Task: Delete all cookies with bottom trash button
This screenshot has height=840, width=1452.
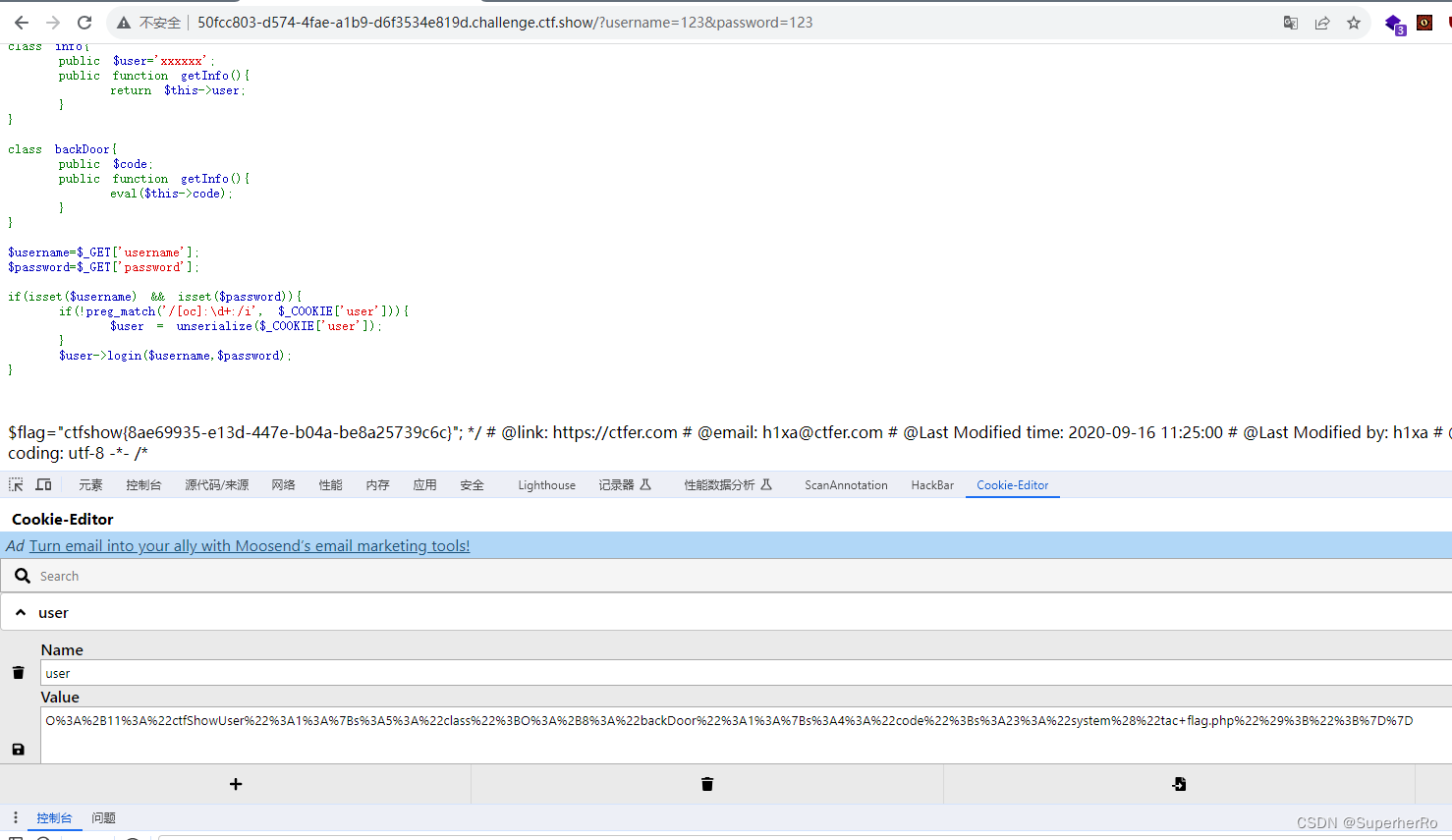Action: tap(707, 784)
